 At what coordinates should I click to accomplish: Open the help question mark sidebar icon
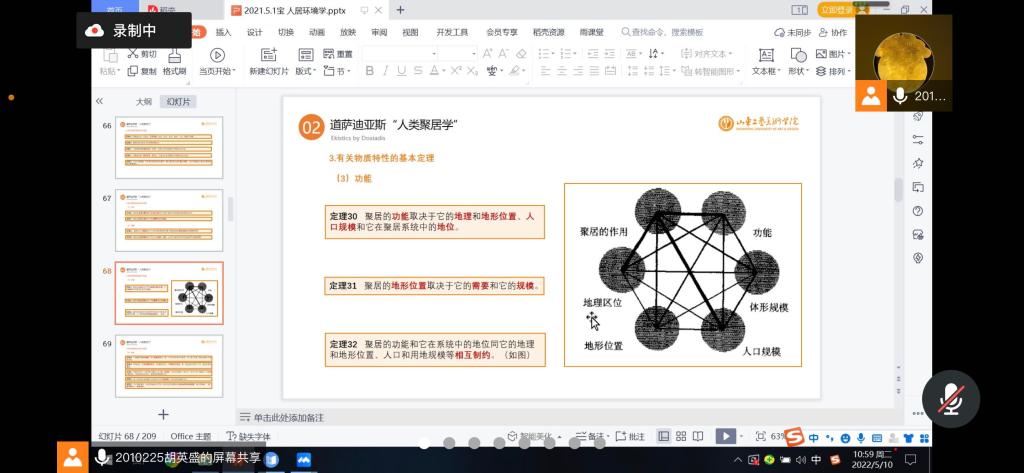point(917,211)
